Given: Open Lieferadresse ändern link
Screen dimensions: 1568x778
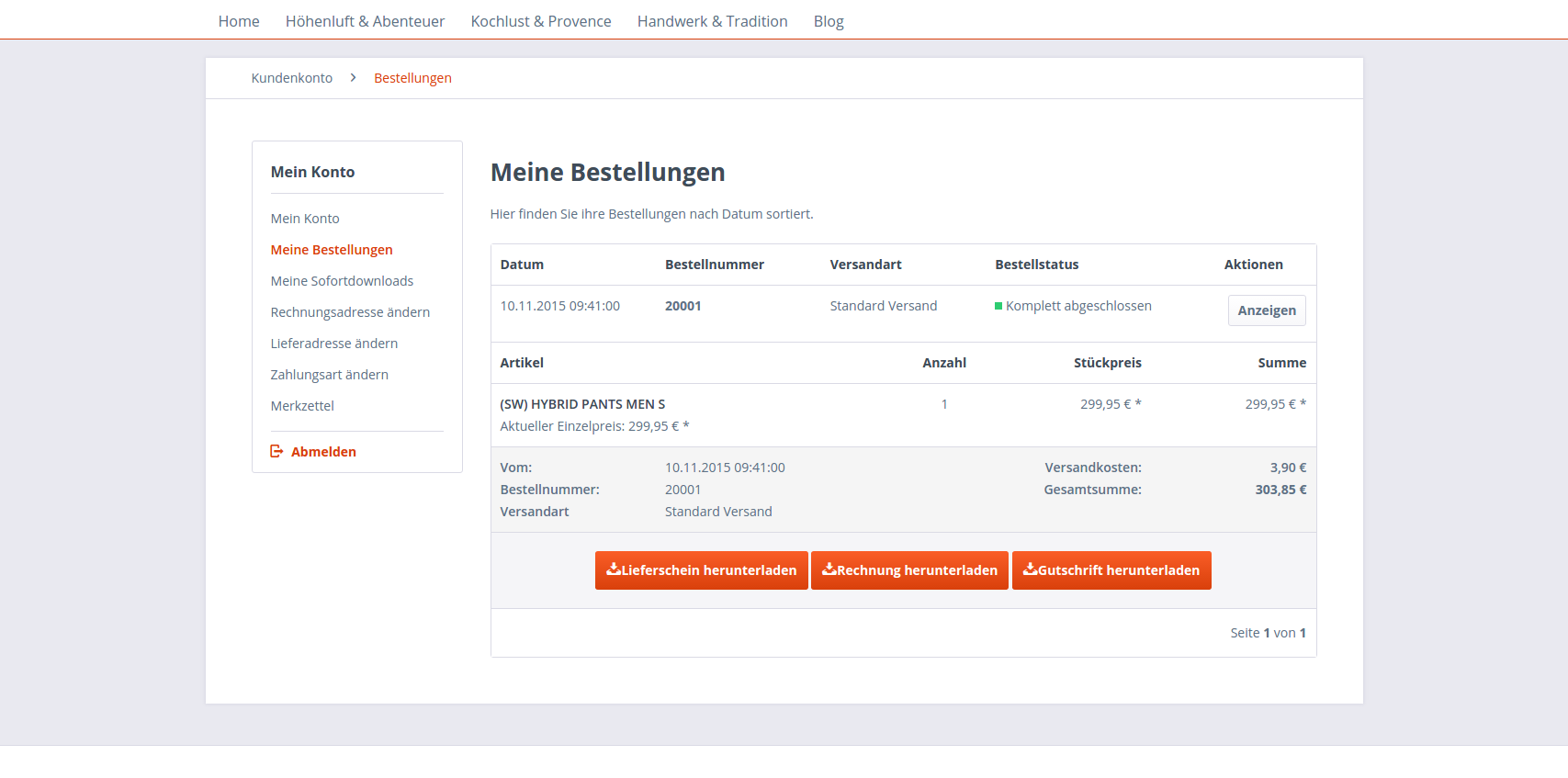Looking at the screenshot, I should [x=334, y=344].
